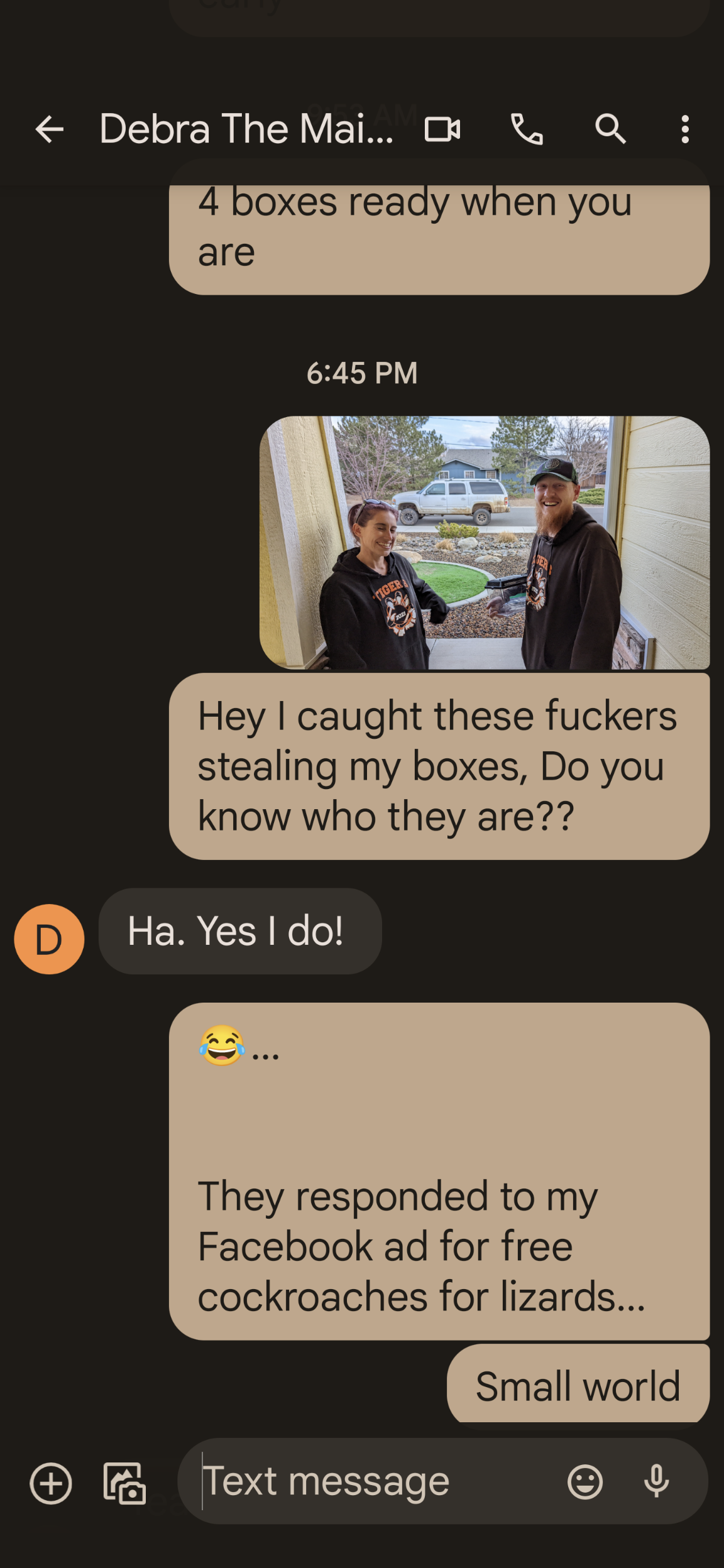Select the "caught these" stealing boxes message
724x1568 pixels.
(439, 766)
